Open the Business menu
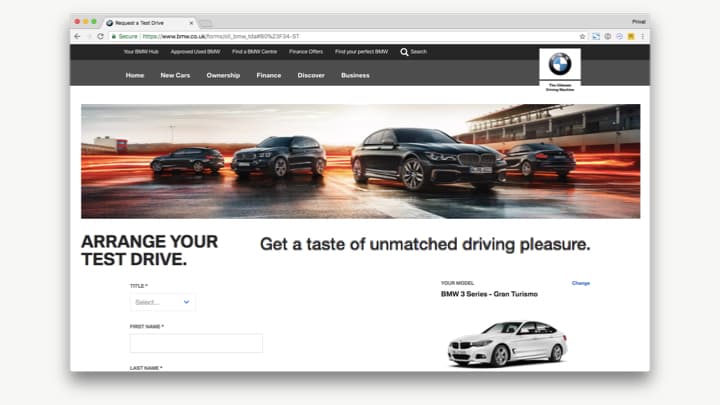The height and width of the screenshot is (405, 720). pyautogui.click(x=355, y=75)
